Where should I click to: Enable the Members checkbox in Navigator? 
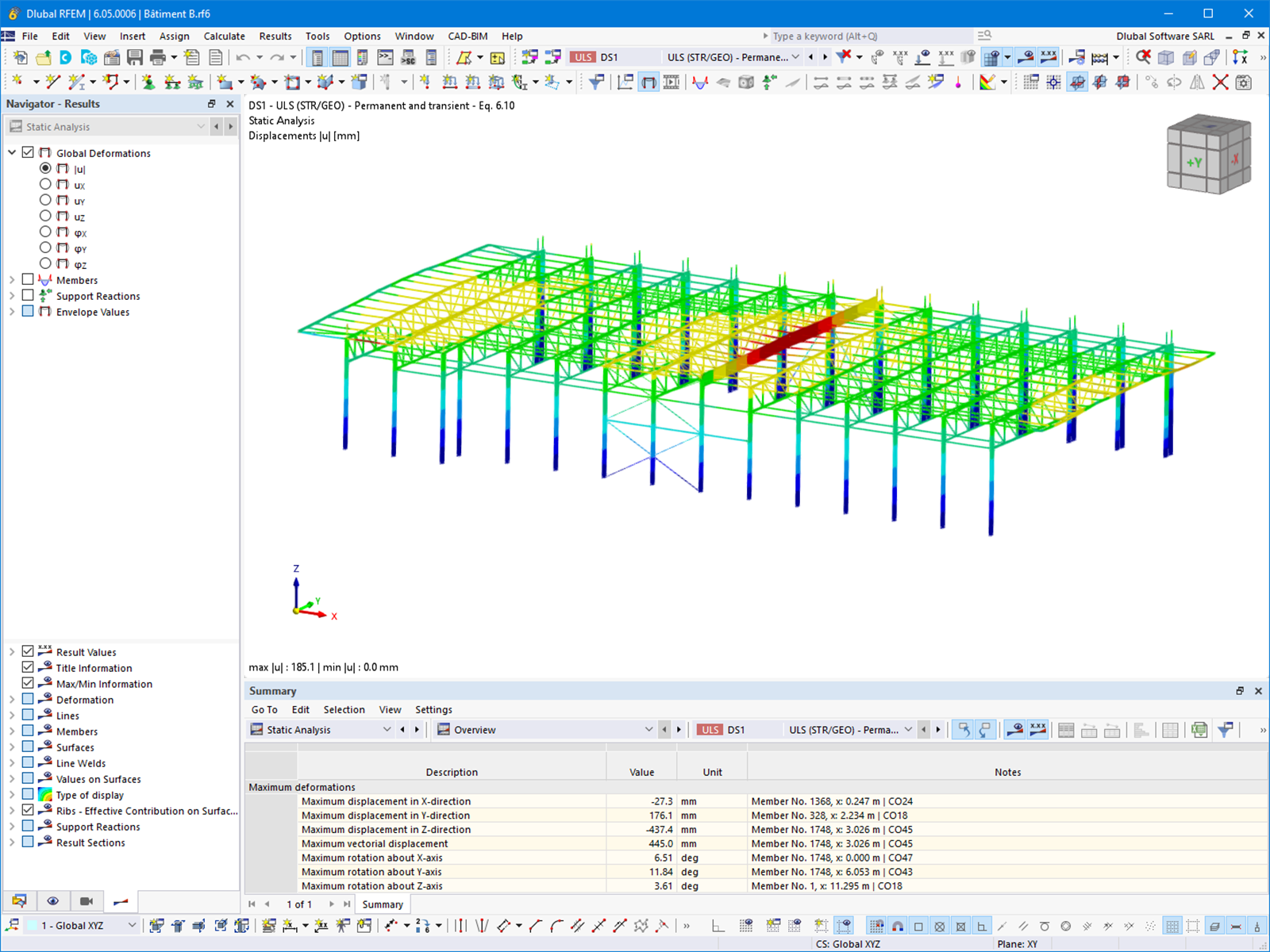28,280
